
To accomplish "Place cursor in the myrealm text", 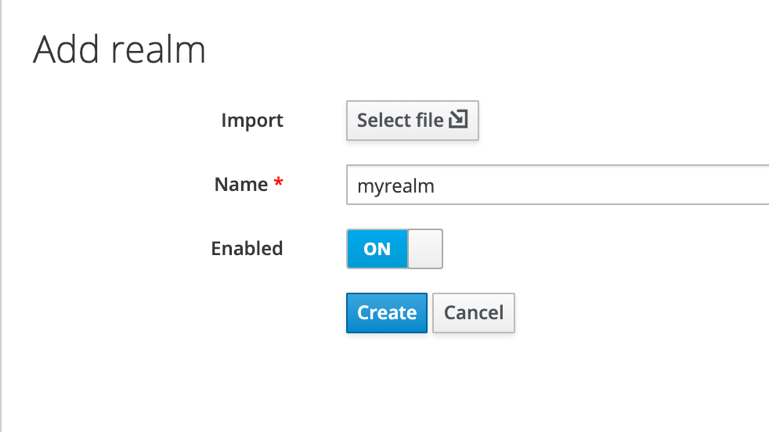I will pos(396,186).
